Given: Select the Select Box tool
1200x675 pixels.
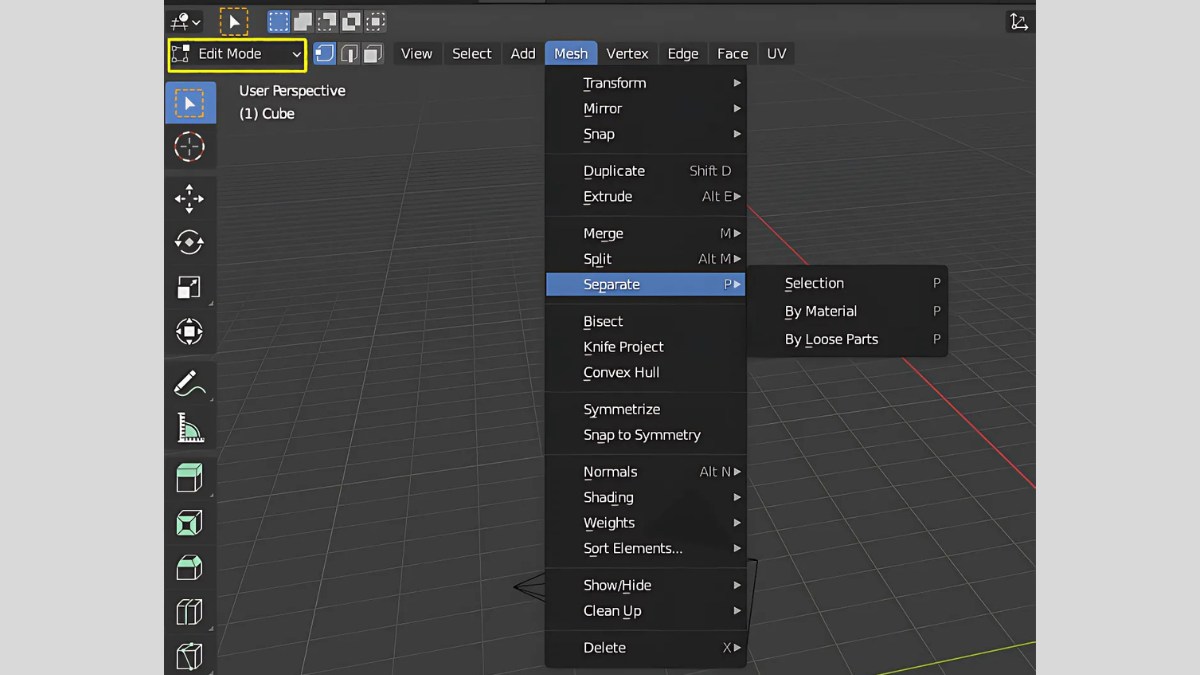Looking at the screenshot, I should coord(190,103).
